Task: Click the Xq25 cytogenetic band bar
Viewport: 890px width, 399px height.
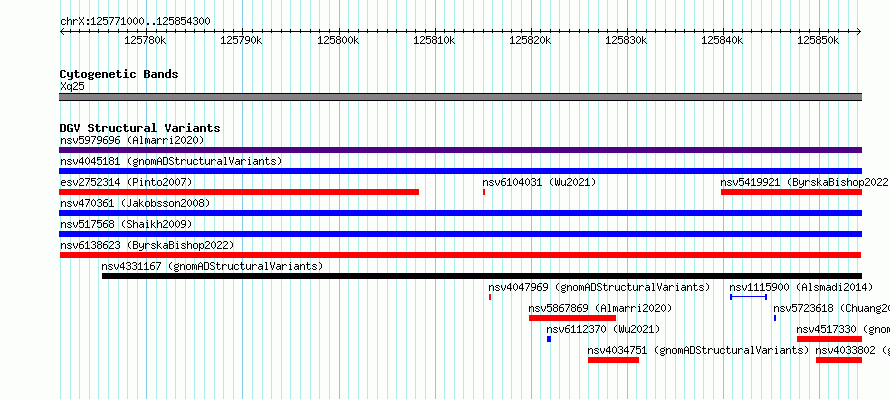Action: pyautogui.click(x=460, y=97)
